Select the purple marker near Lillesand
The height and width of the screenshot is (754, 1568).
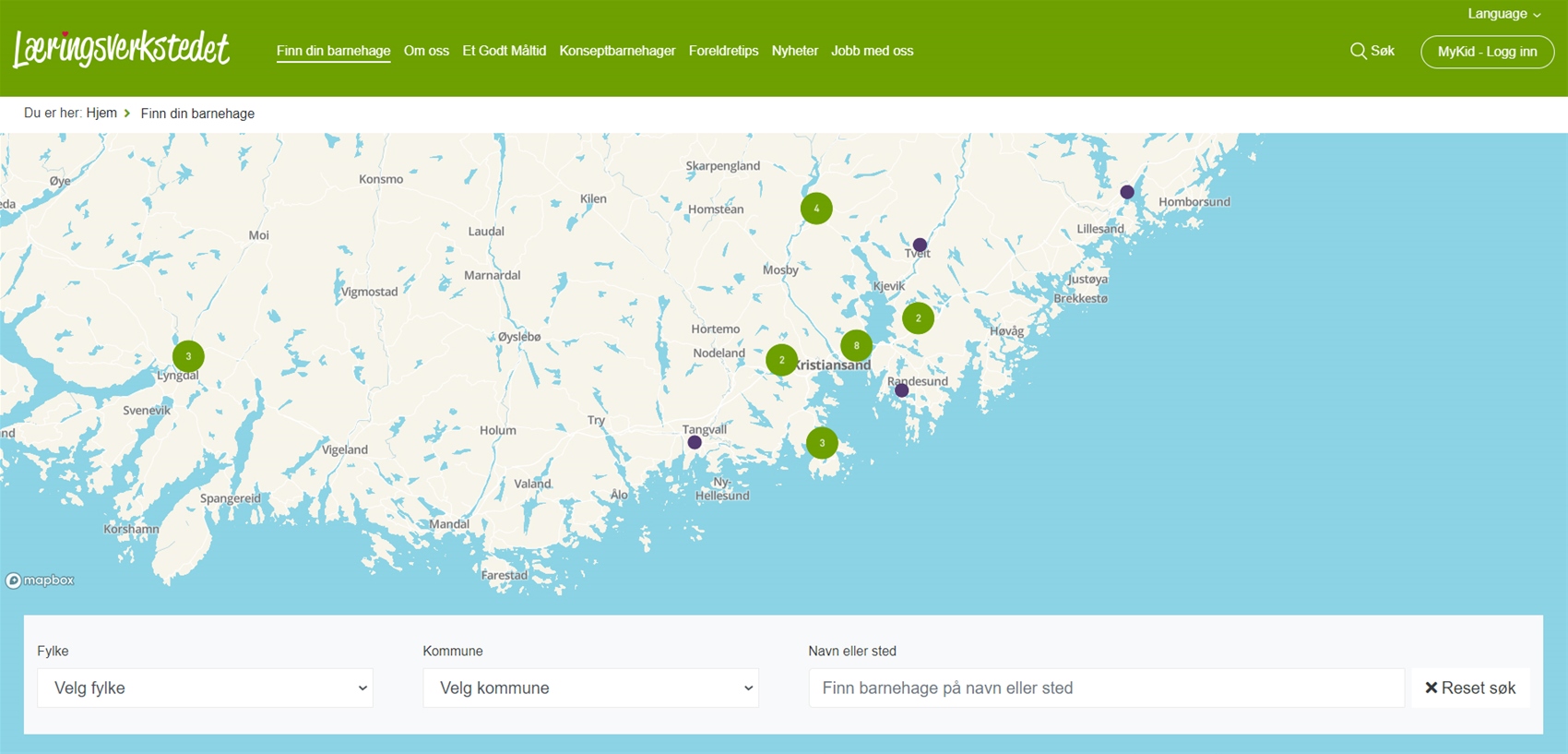click(x=1127, y=192)
